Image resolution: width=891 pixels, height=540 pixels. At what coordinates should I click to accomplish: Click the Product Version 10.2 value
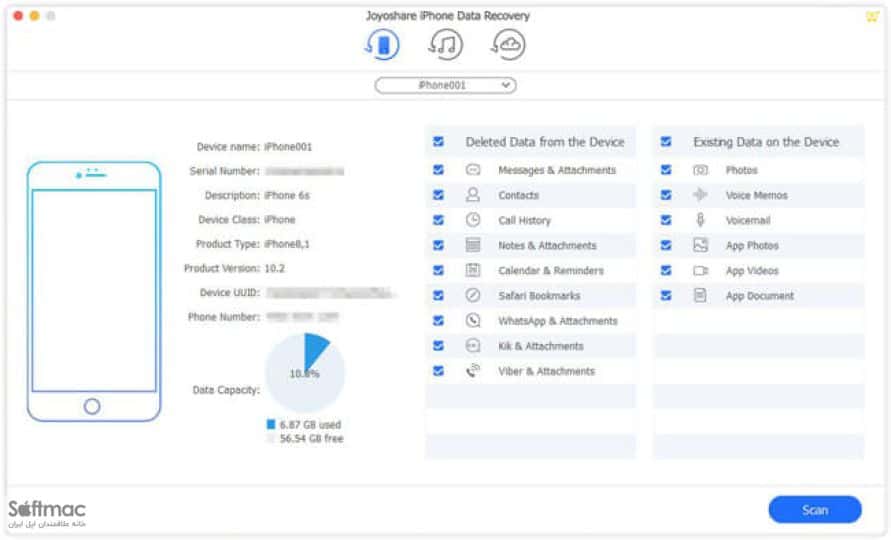click(274, 268)
